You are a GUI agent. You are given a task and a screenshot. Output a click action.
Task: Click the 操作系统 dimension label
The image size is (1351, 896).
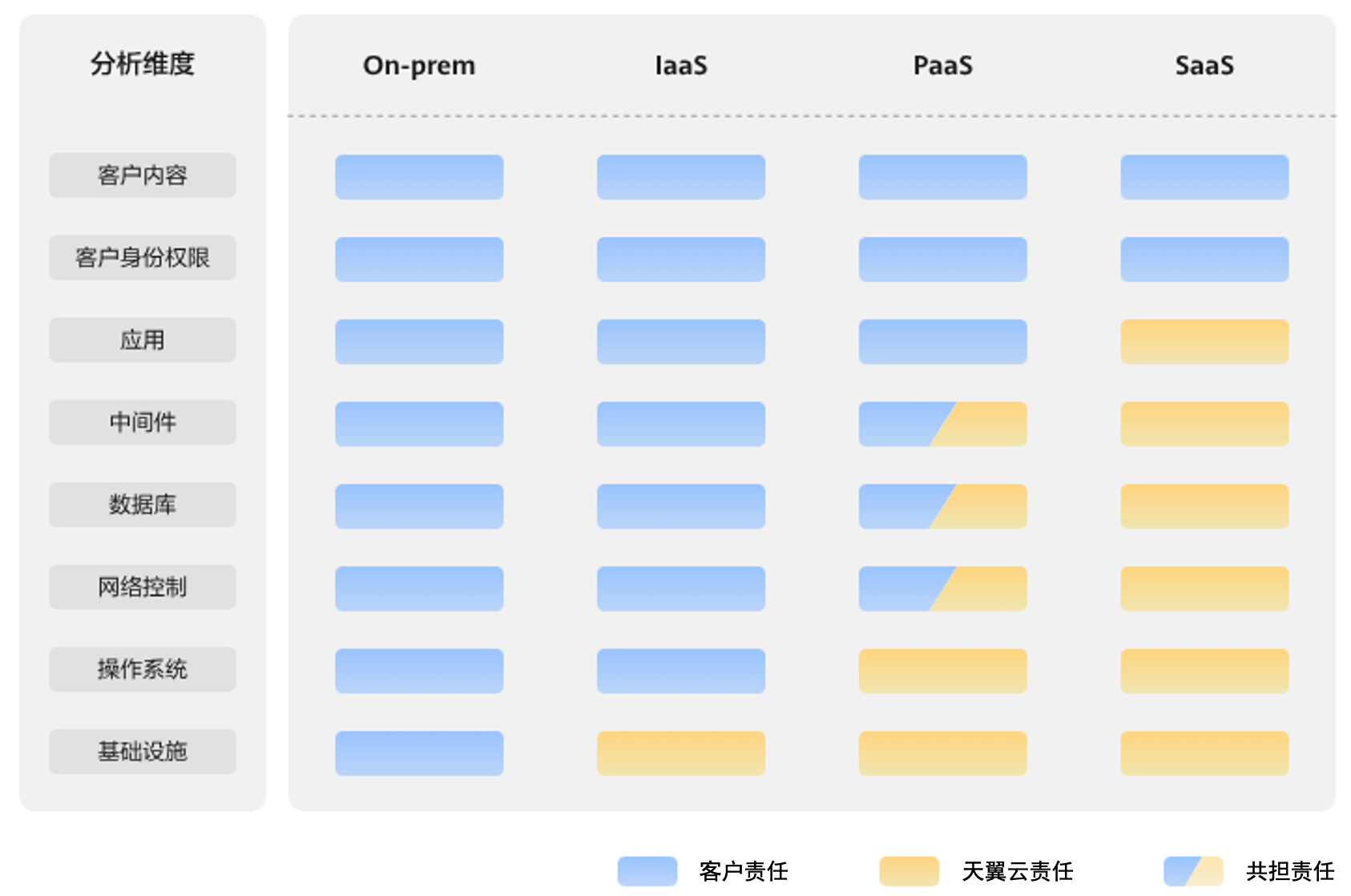[x=143, y=669]
